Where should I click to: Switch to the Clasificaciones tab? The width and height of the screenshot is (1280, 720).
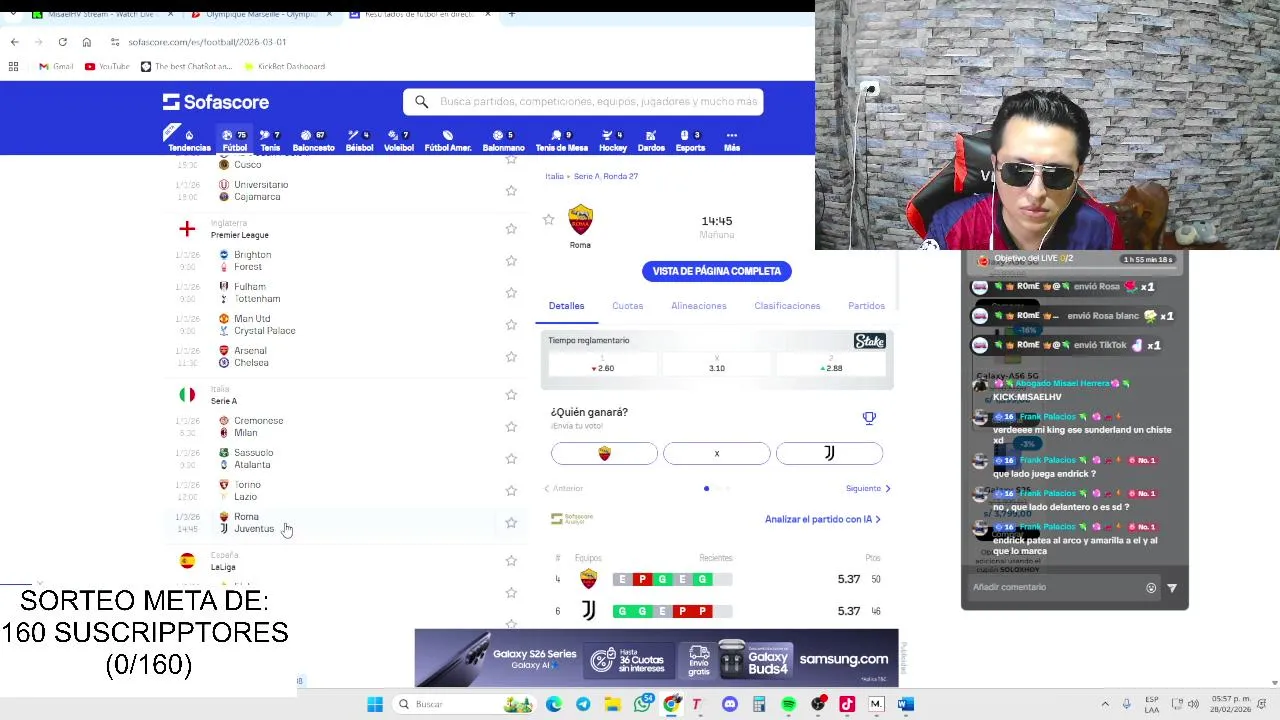coord(787,306)
